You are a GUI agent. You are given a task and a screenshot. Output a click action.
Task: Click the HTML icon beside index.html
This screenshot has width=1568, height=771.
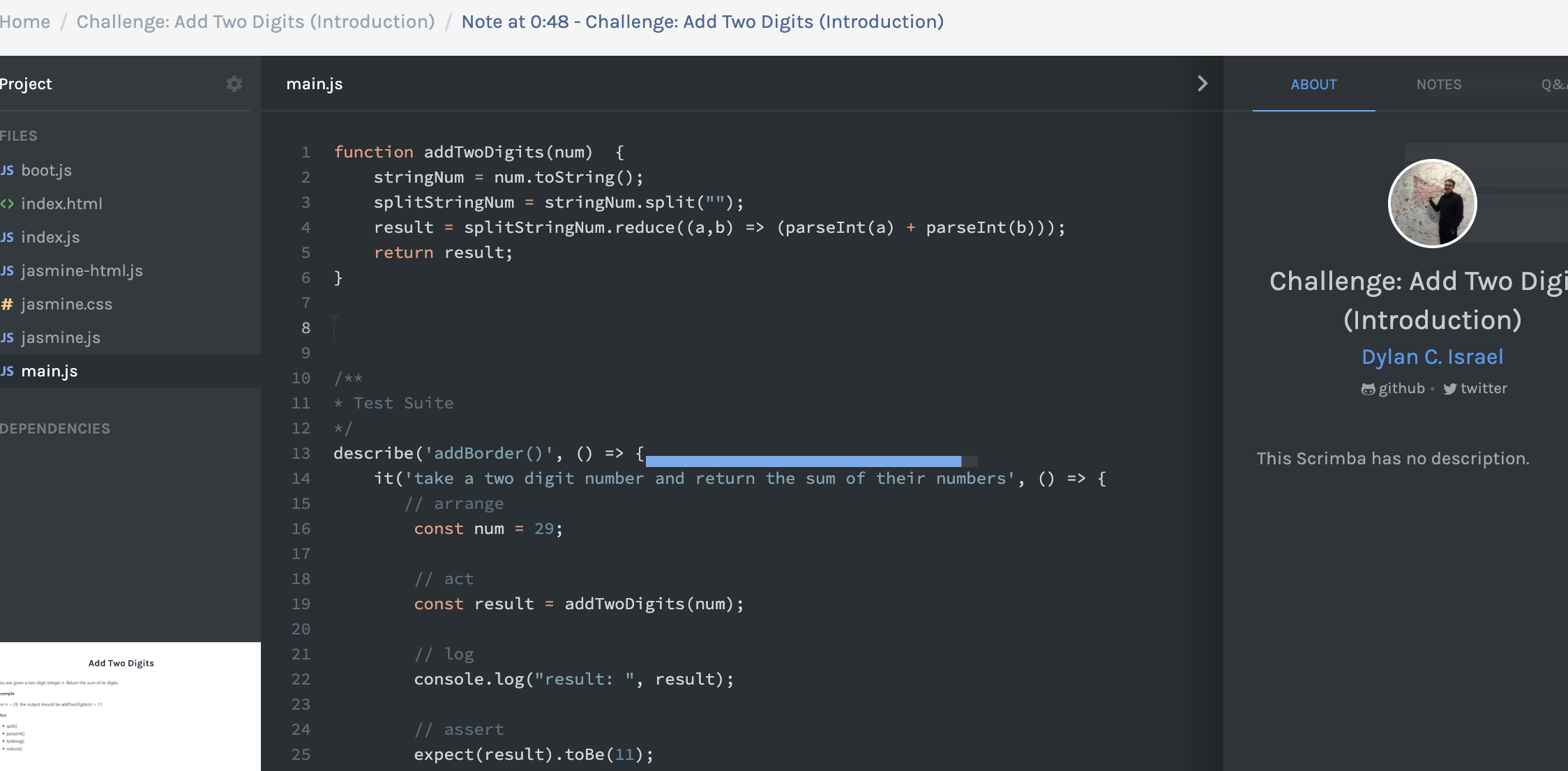tap(7, 204)
